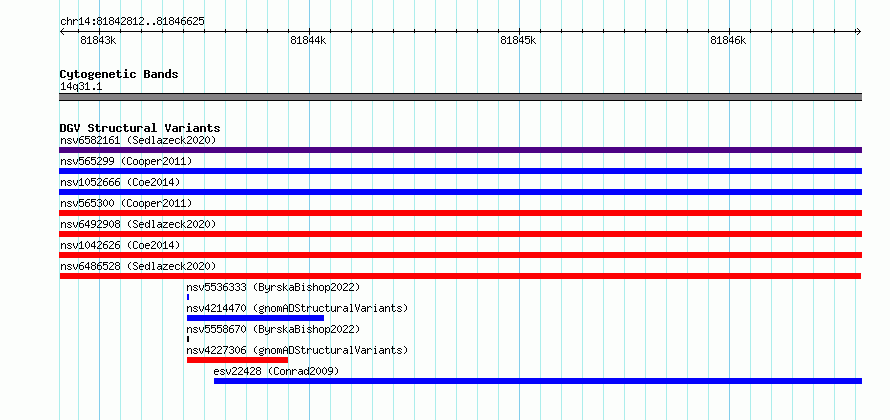Select the dark purple nsv6582161 variant bar
Image resolution: width=890 pixels, height=420 pixels.
point(460,150)
